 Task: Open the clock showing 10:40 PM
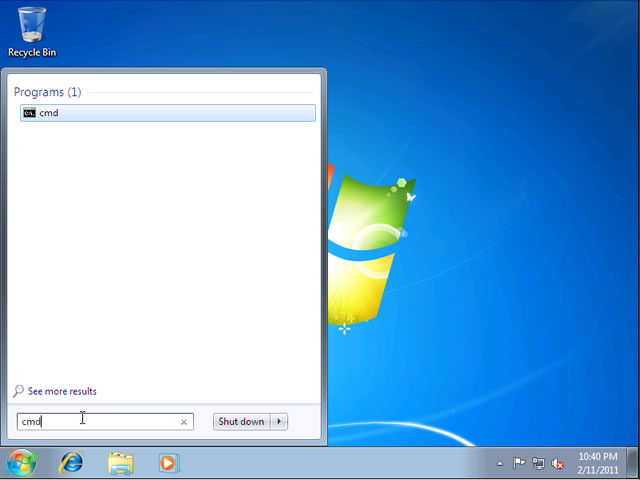(598, 463)
